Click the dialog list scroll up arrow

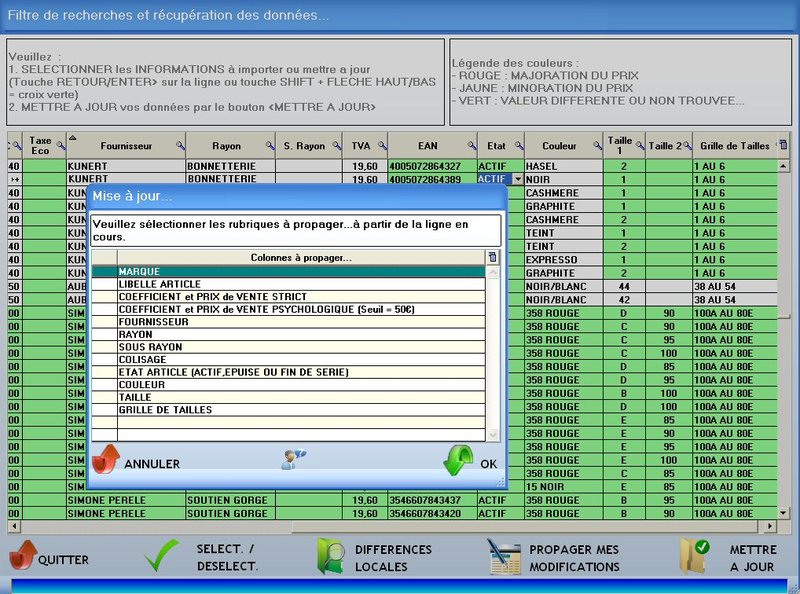click(x=493, y=273)
